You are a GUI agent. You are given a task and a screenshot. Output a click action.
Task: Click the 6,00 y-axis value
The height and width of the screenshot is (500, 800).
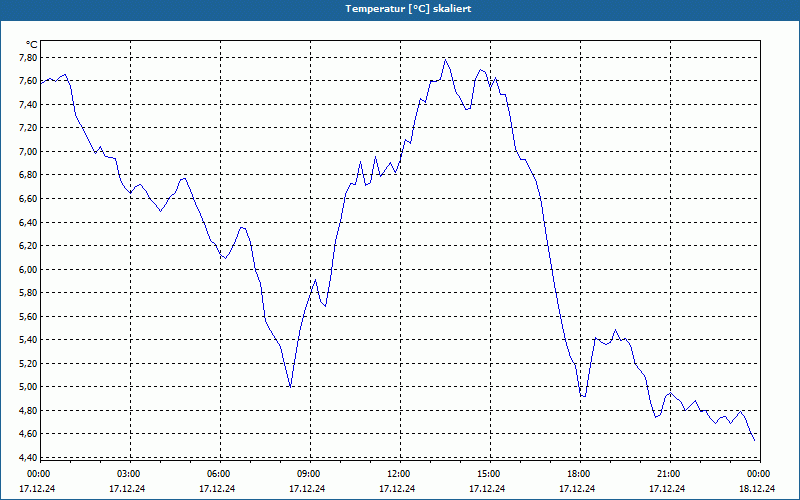tap(28, 269)
